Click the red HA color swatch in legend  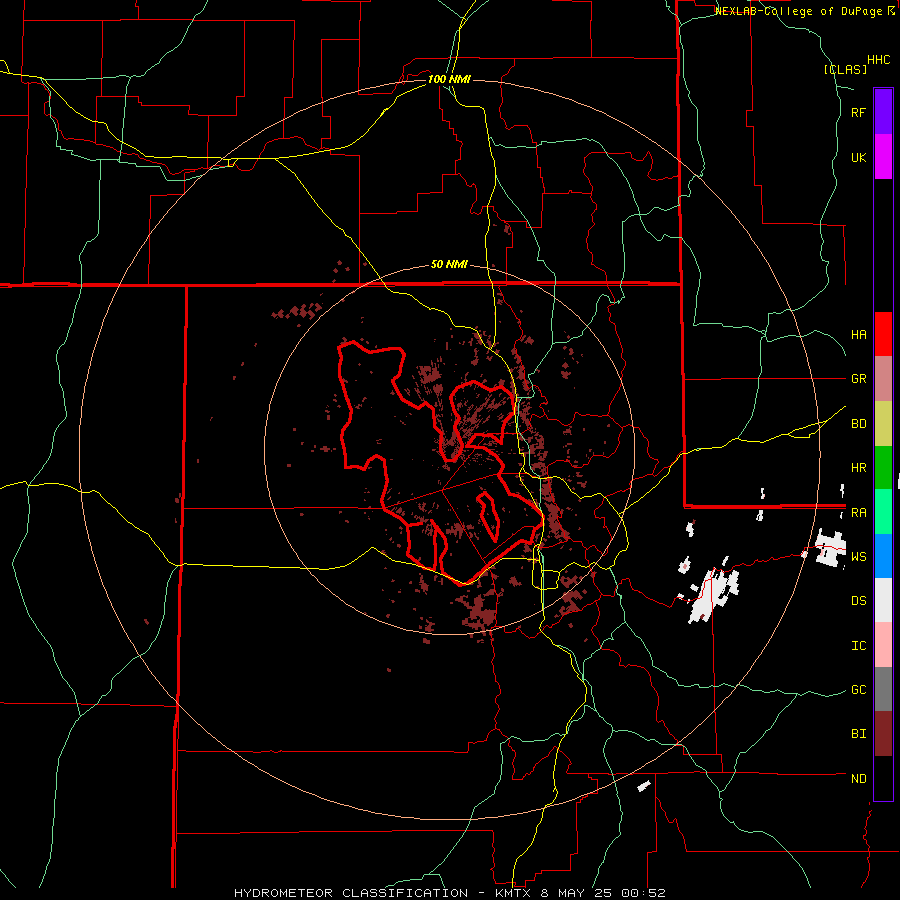(x=883, y=334)
